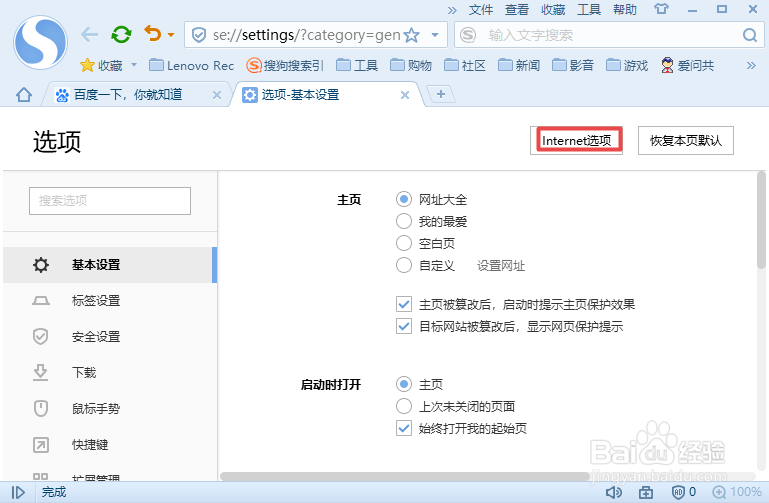Viewport: 769px width, 503px height.
Task: Click the magnifier search icon
Action: (749, 35)
